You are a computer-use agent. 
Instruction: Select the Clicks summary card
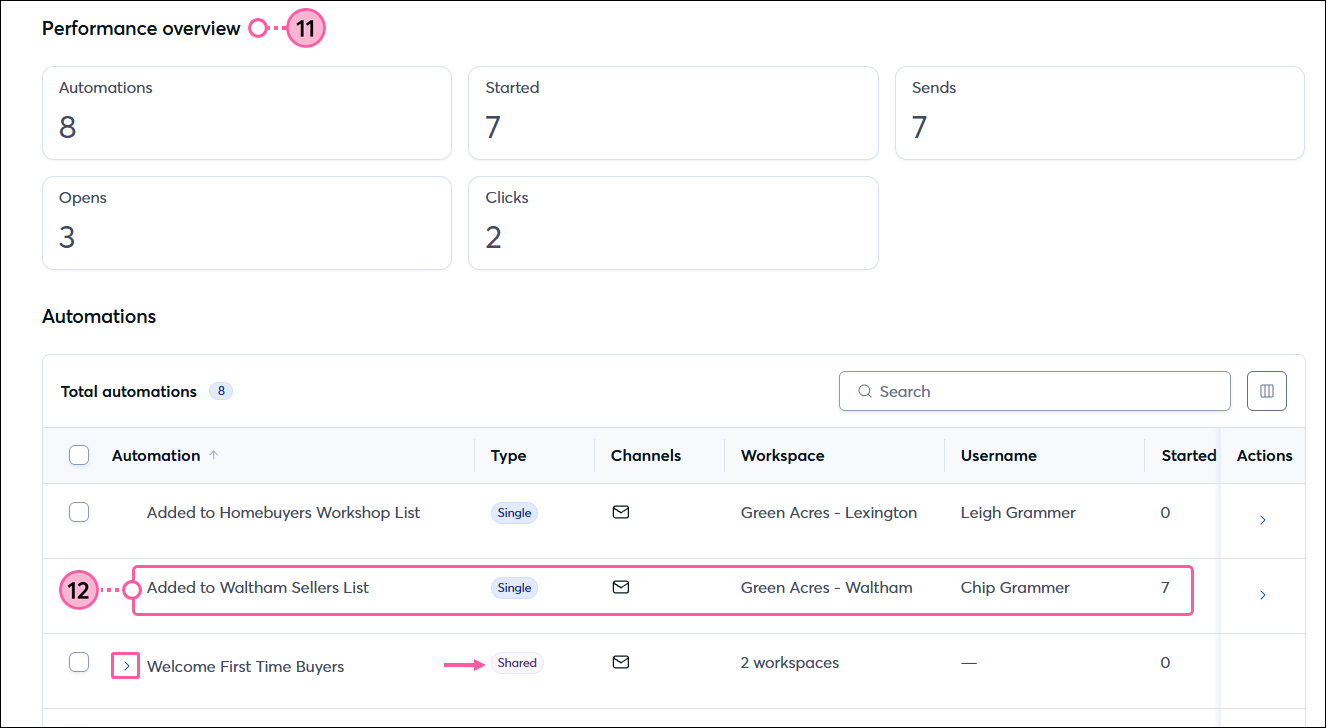coord(673,223)
